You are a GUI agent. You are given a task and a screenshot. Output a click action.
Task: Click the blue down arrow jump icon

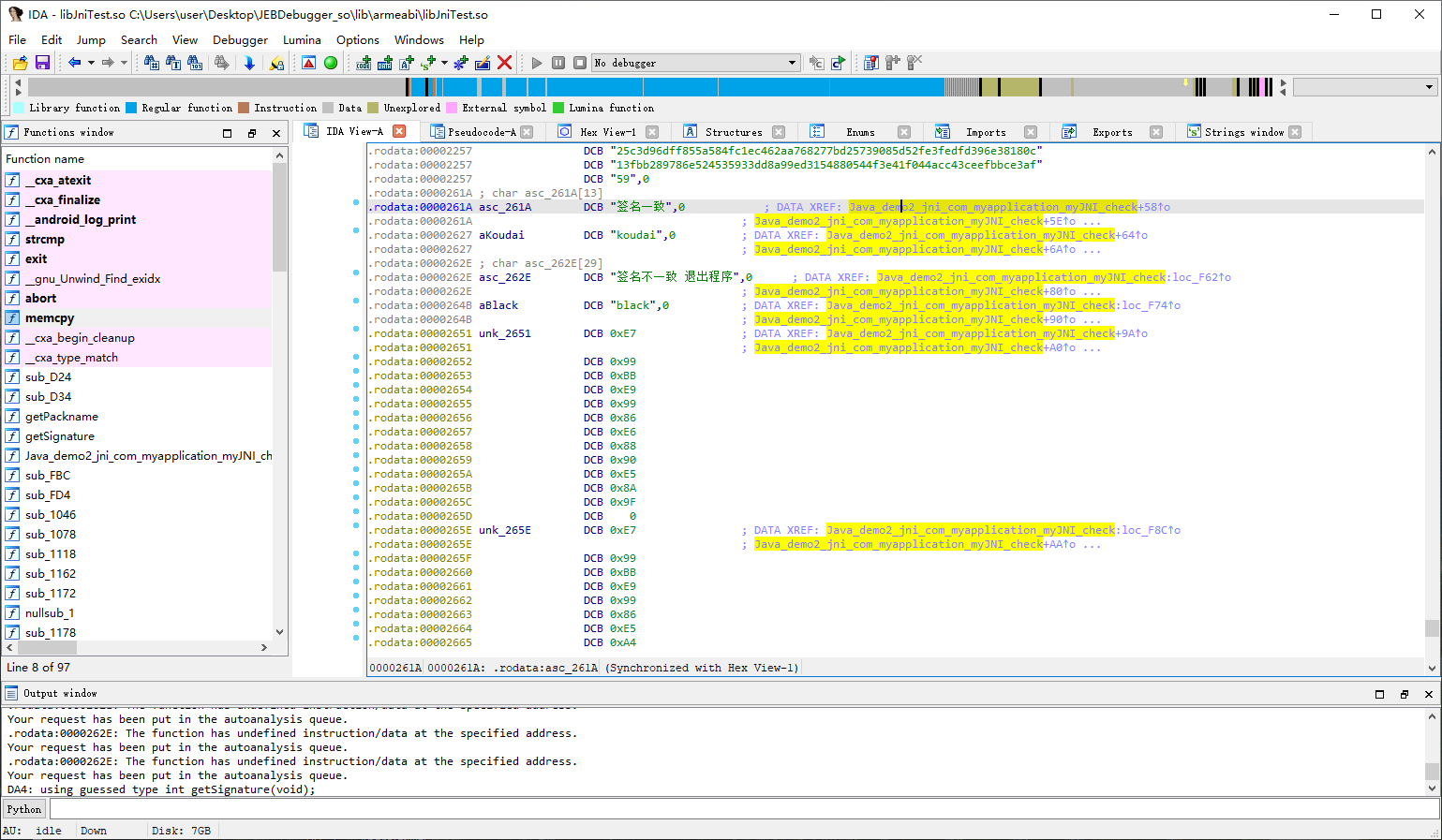[x=249, y=63]
